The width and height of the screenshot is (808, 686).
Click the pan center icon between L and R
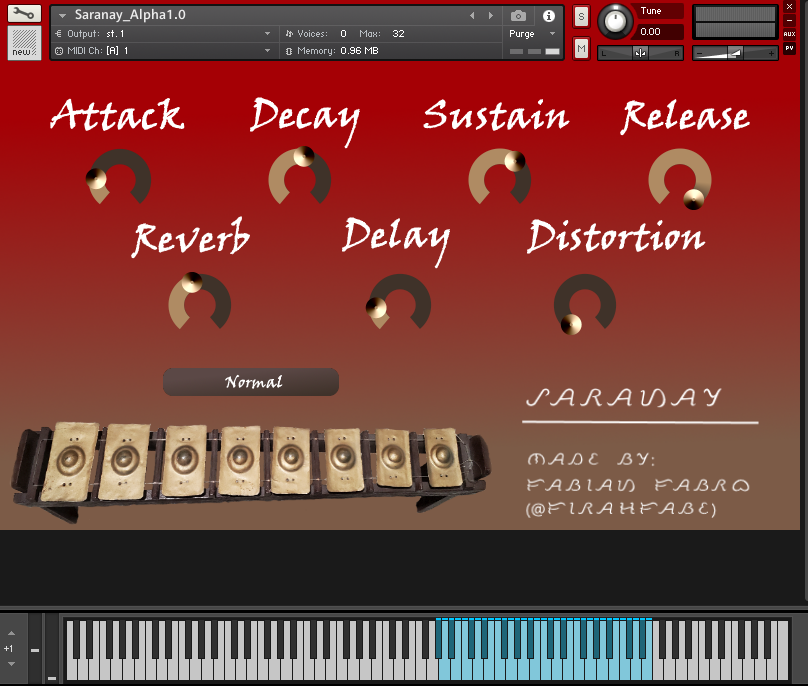tap(640, 51)
